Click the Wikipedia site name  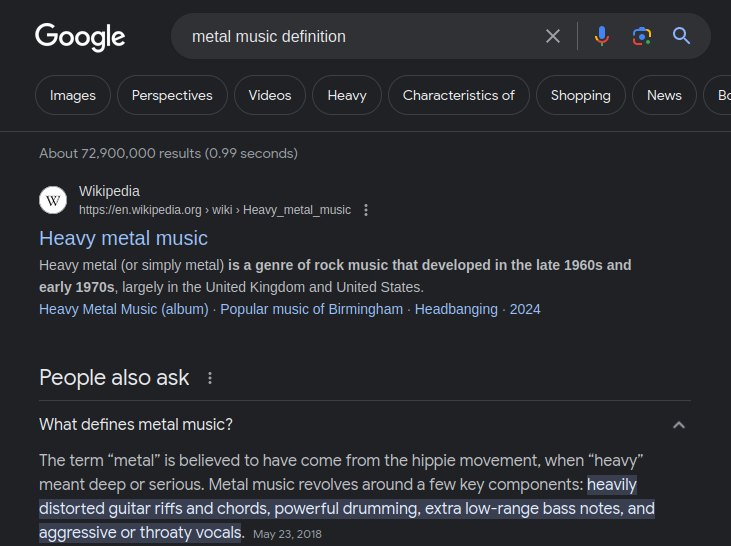pyautogui.click(x=109, y=191)
